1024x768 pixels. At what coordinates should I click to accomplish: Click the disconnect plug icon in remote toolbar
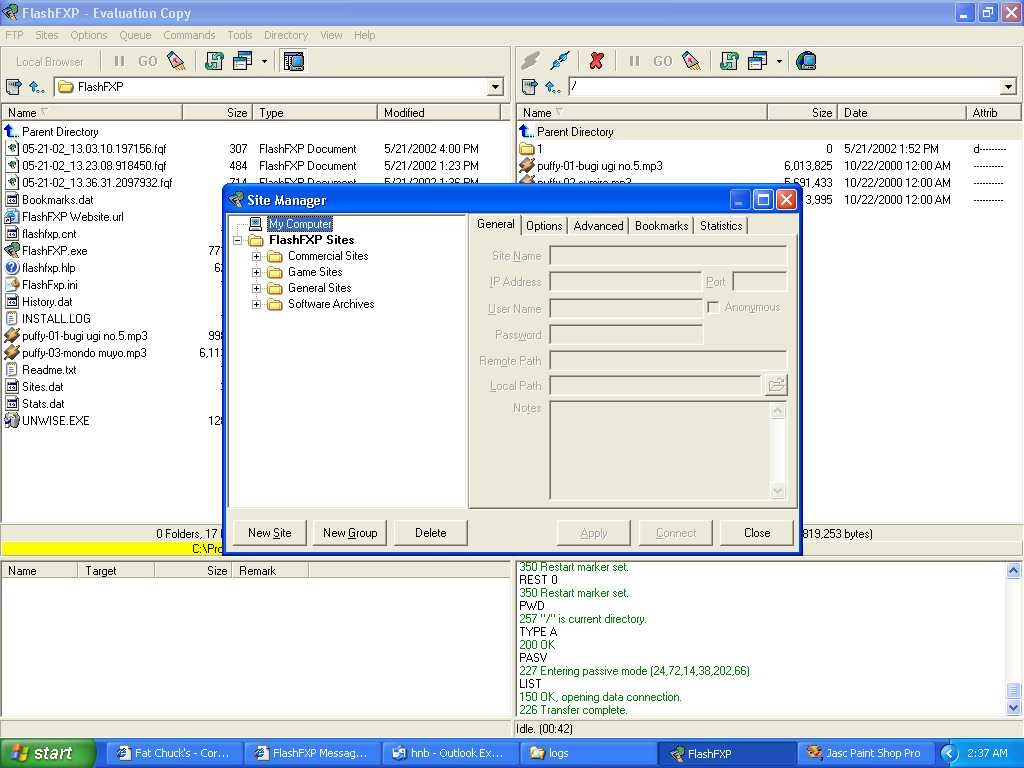tap(560, 61)
